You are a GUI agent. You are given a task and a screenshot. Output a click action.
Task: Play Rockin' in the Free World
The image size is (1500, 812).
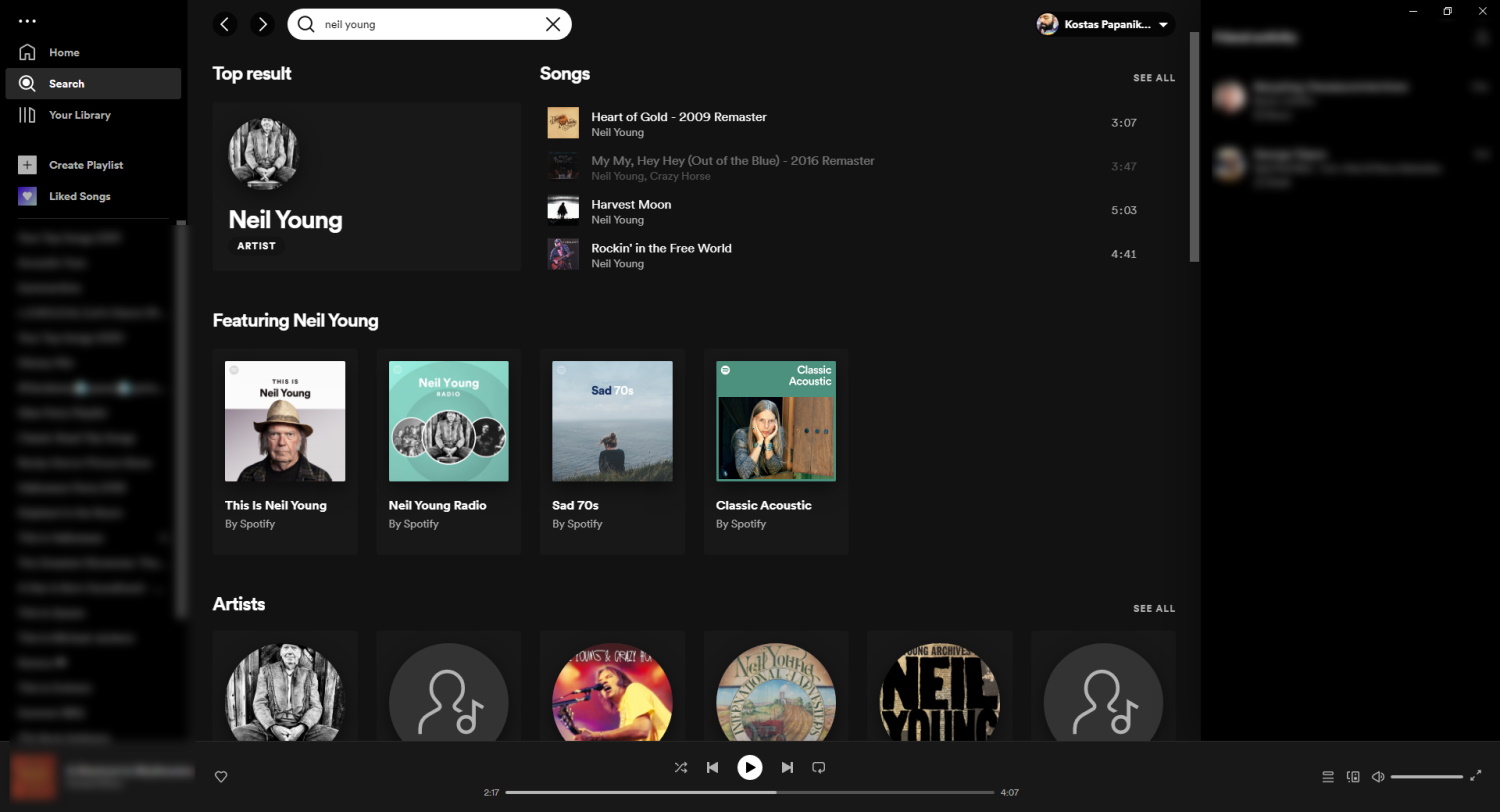pos(661,248)
